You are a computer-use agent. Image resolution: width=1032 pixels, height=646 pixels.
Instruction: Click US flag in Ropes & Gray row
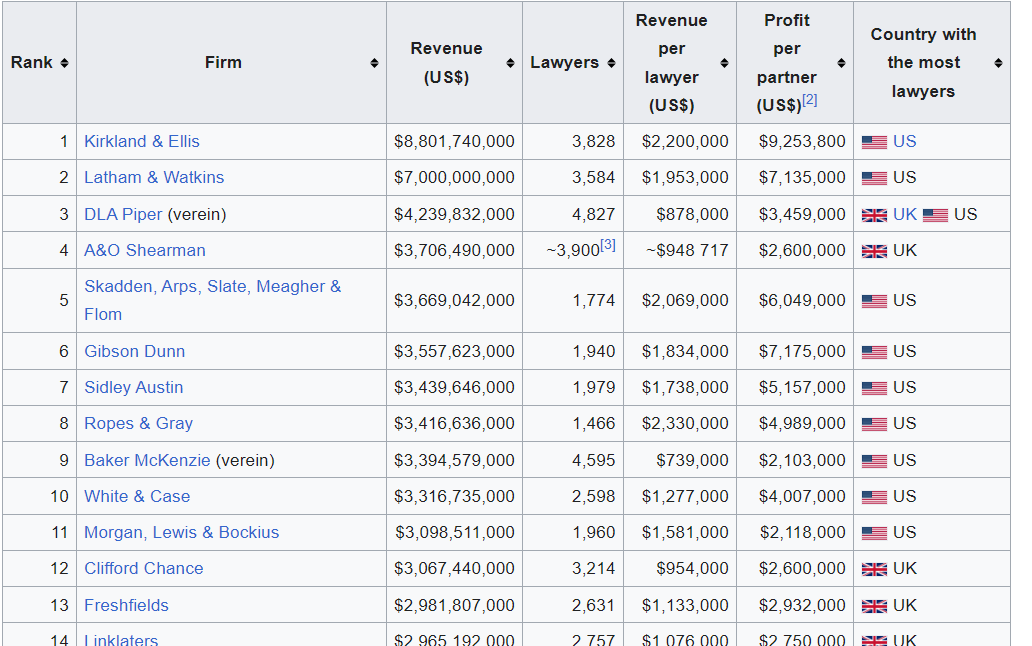pos(874,424)
